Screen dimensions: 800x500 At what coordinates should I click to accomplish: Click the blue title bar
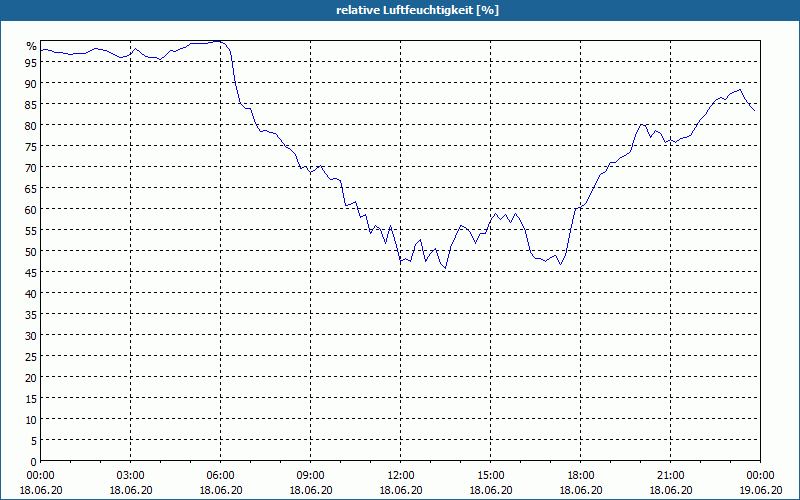pyautogui.click(x=400, y=10)
